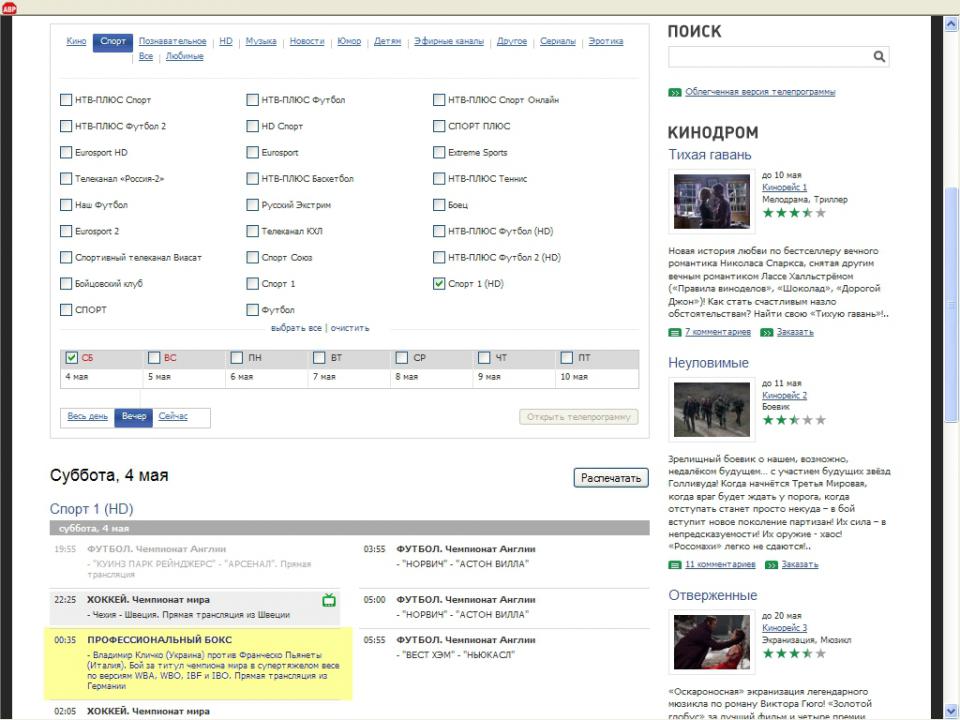
Task: Tick the ВС 5 мая day checkbox
Action: 154,358
